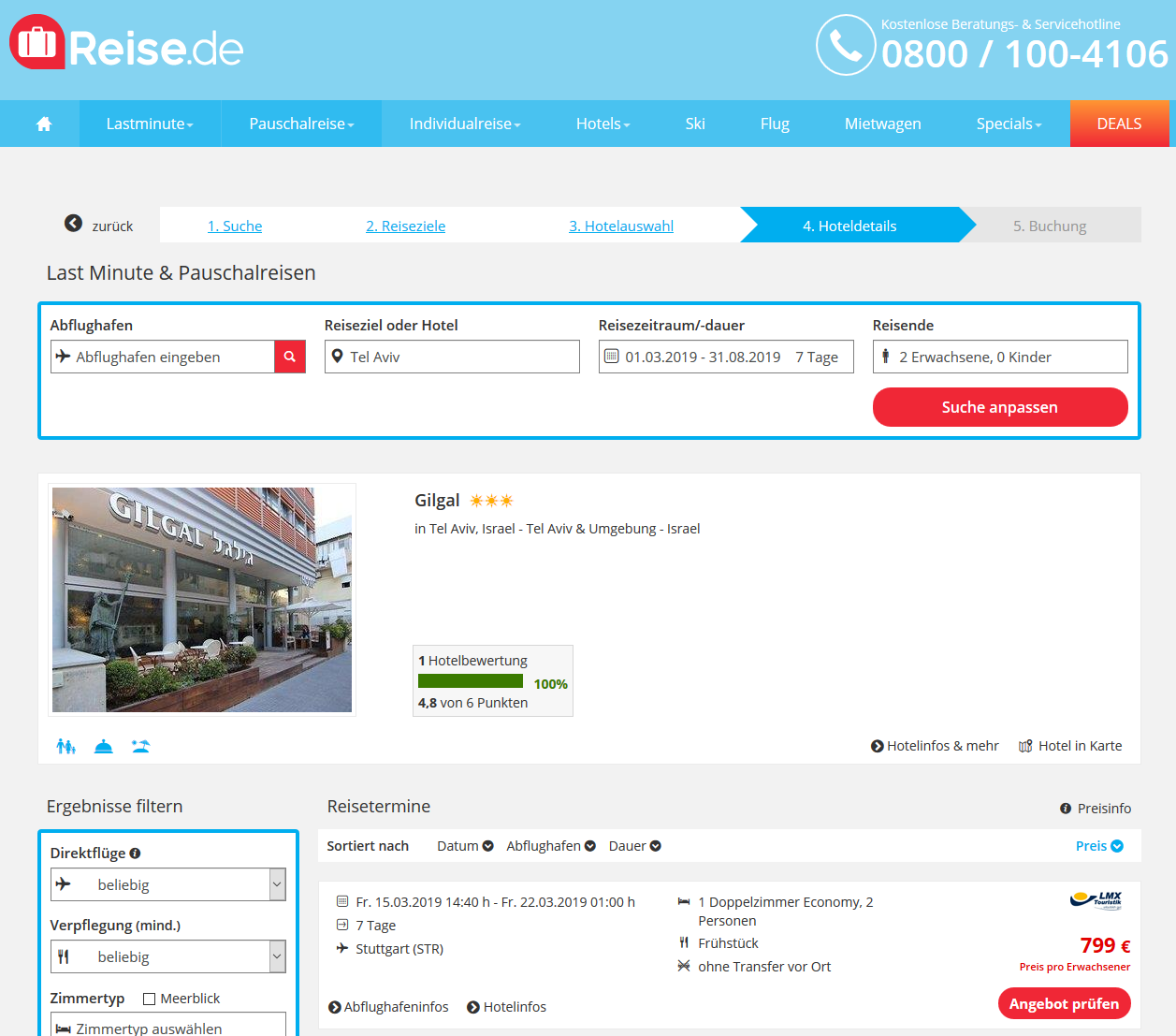Image resolution: width=1176 pixels, height=1036 pixels.
Task: Click the LMX Touristik operator logo
Action: (1096, 900)
